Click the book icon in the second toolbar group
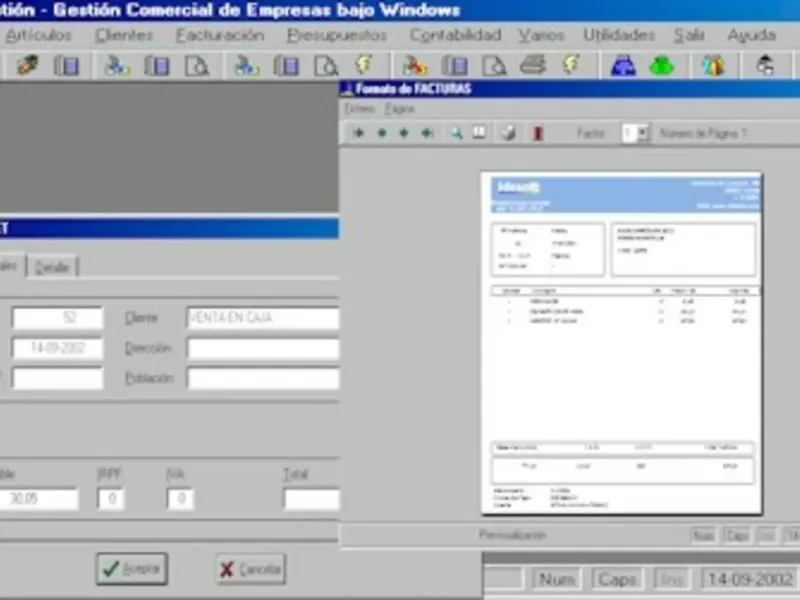Image resolution: width=800 pixels, height=600 pixels. click(x=157, y=66)
